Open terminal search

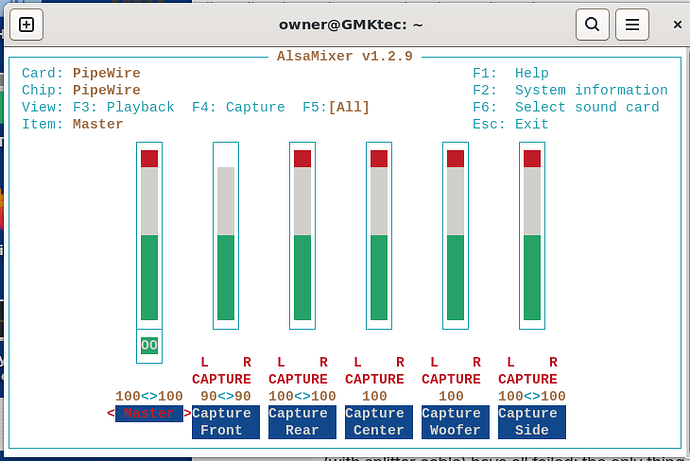point(592,25)
